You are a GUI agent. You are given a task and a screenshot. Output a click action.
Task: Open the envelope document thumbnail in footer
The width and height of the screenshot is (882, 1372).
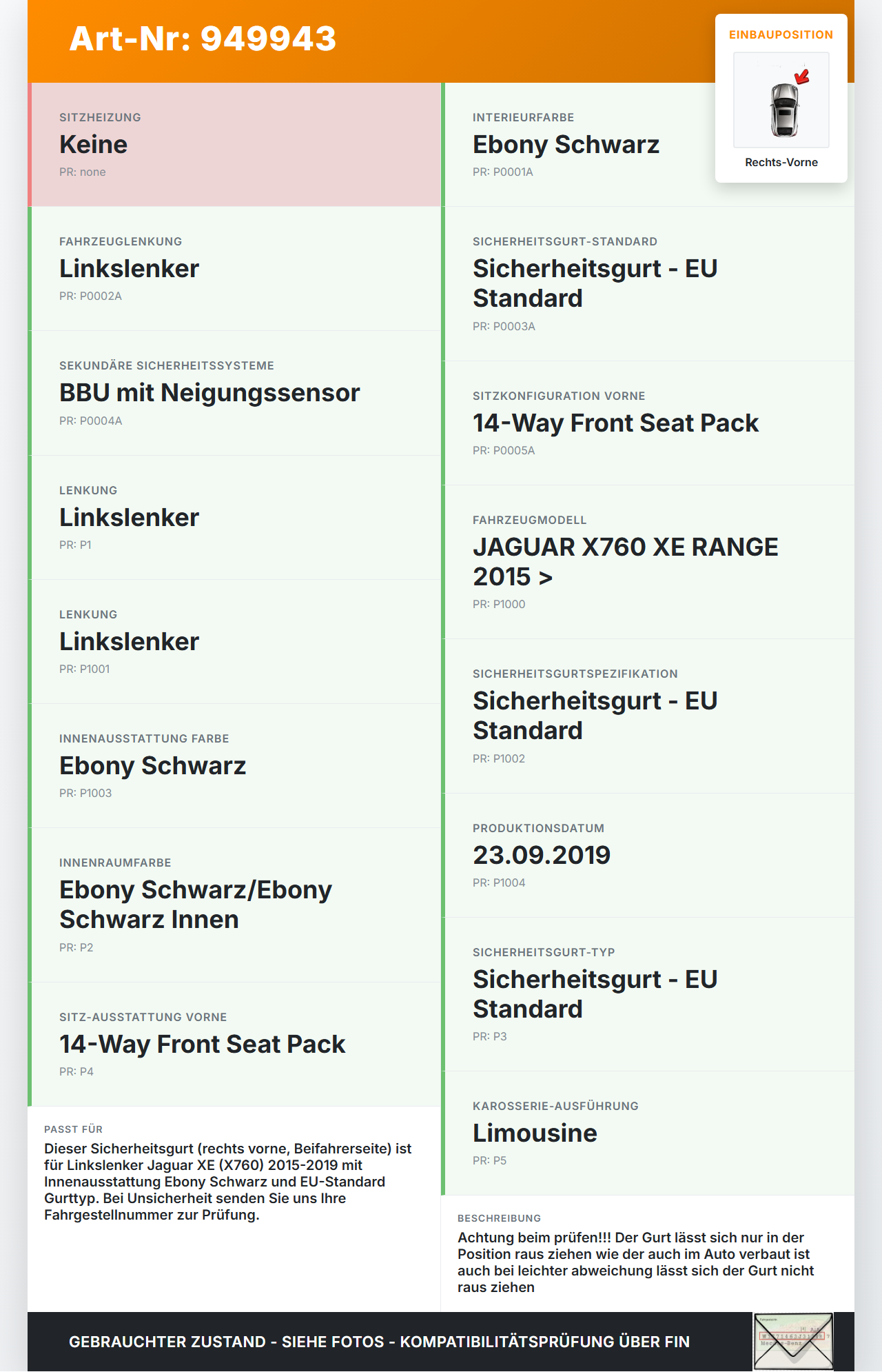[x=793, y=1341]
